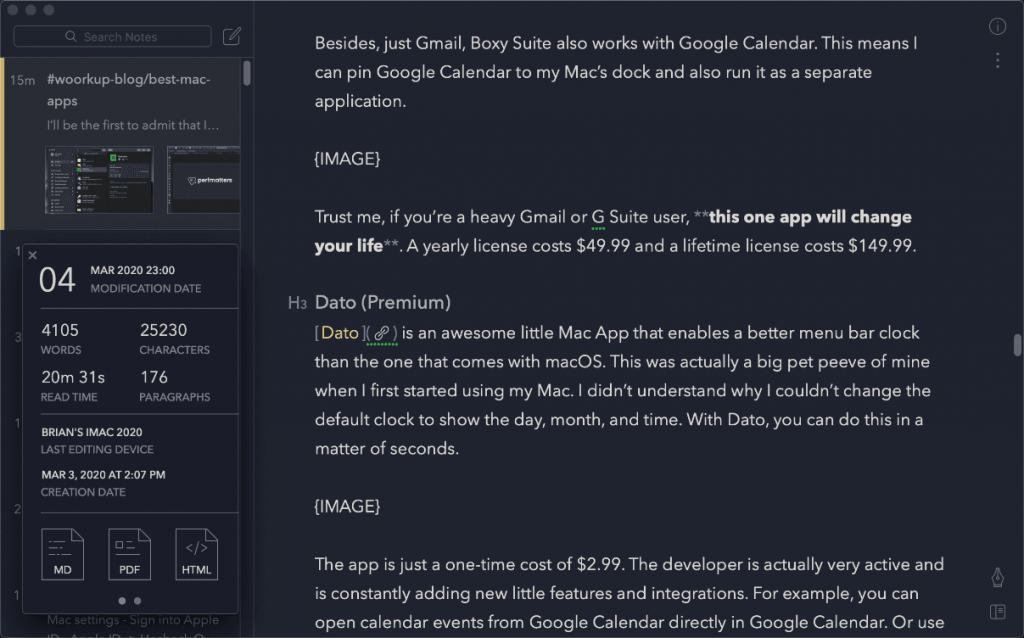Export the note as MD
Screen dimensions: 1024x638
(63, 554)
